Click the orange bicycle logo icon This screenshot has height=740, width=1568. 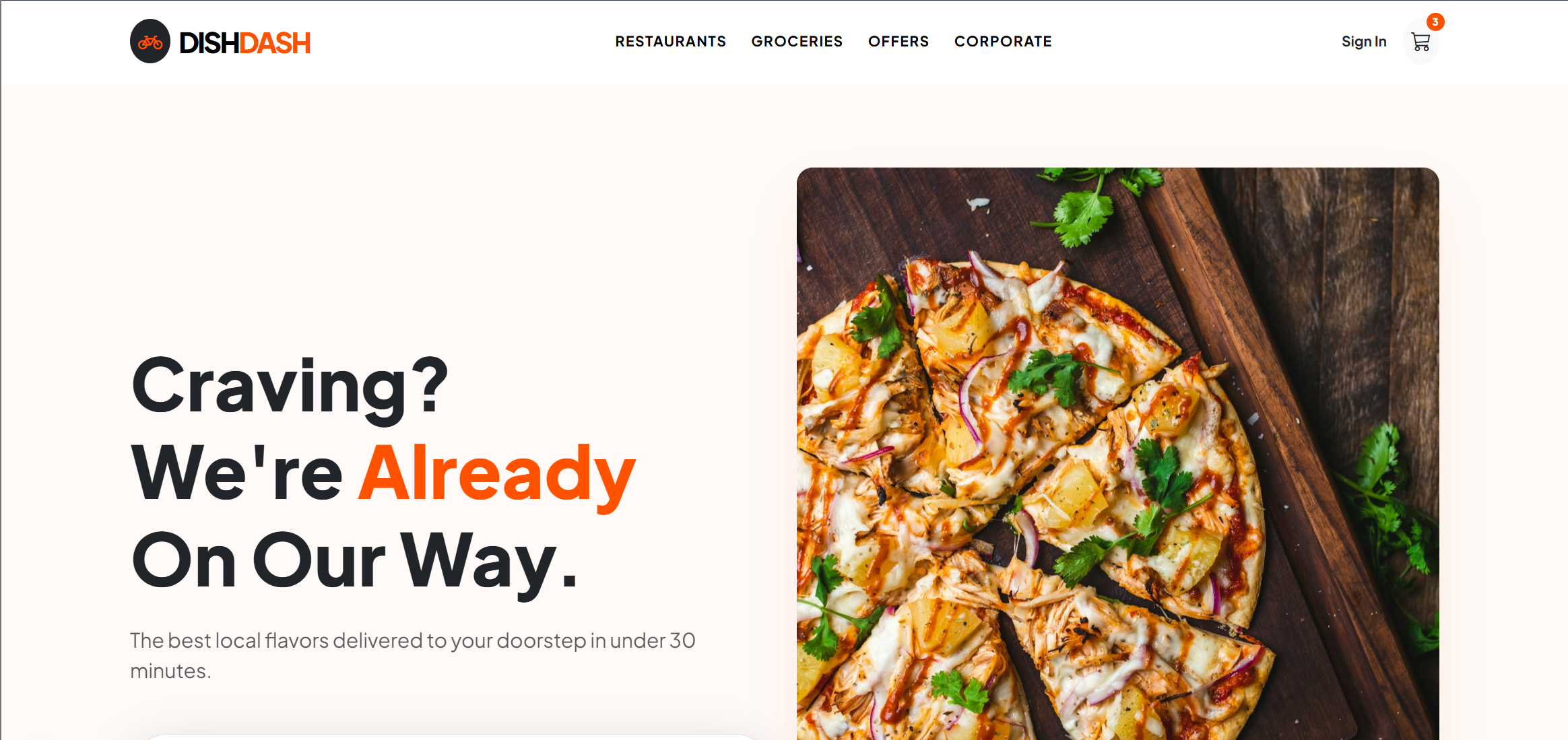coord(150,42)
